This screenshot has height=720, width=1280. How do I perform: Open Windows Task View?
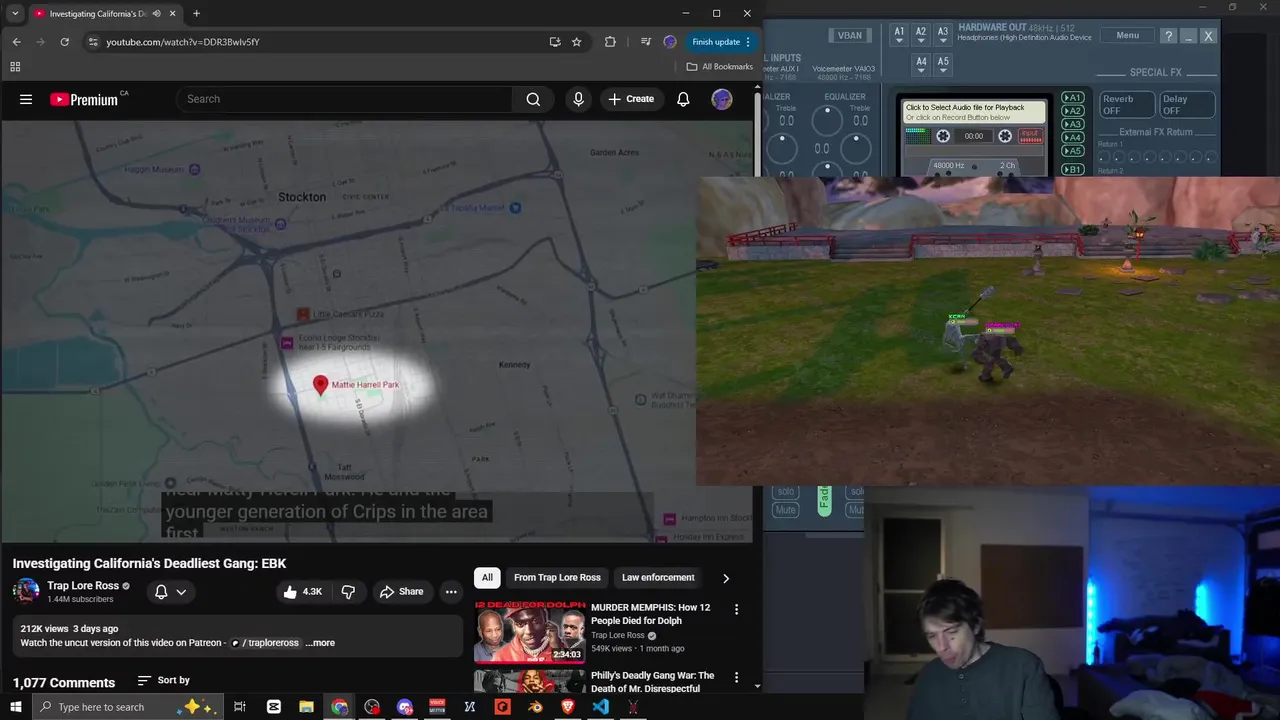click(x=240, y=707)
